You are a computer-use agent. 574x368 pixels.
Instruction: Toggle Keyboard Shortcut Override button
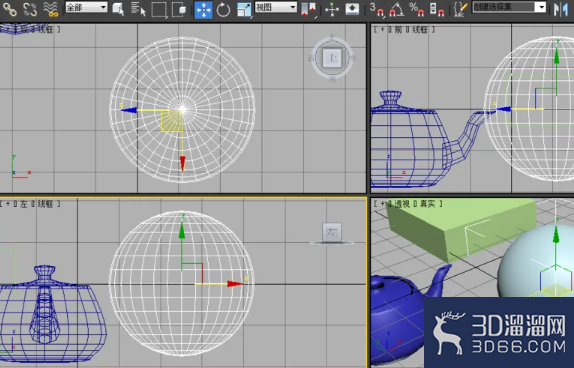click(x=352, y=9)
